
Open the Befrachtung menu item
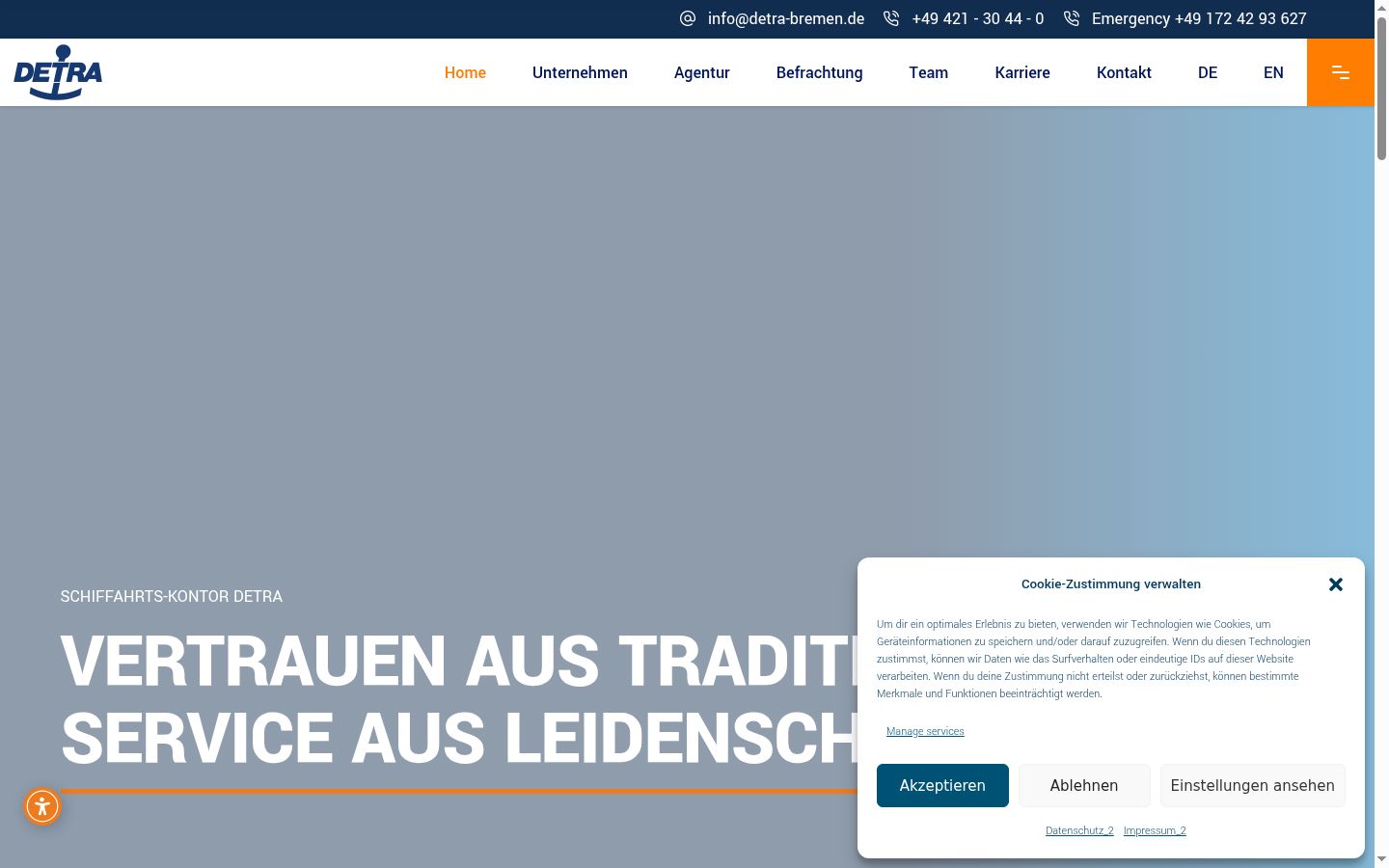(820, 72)
